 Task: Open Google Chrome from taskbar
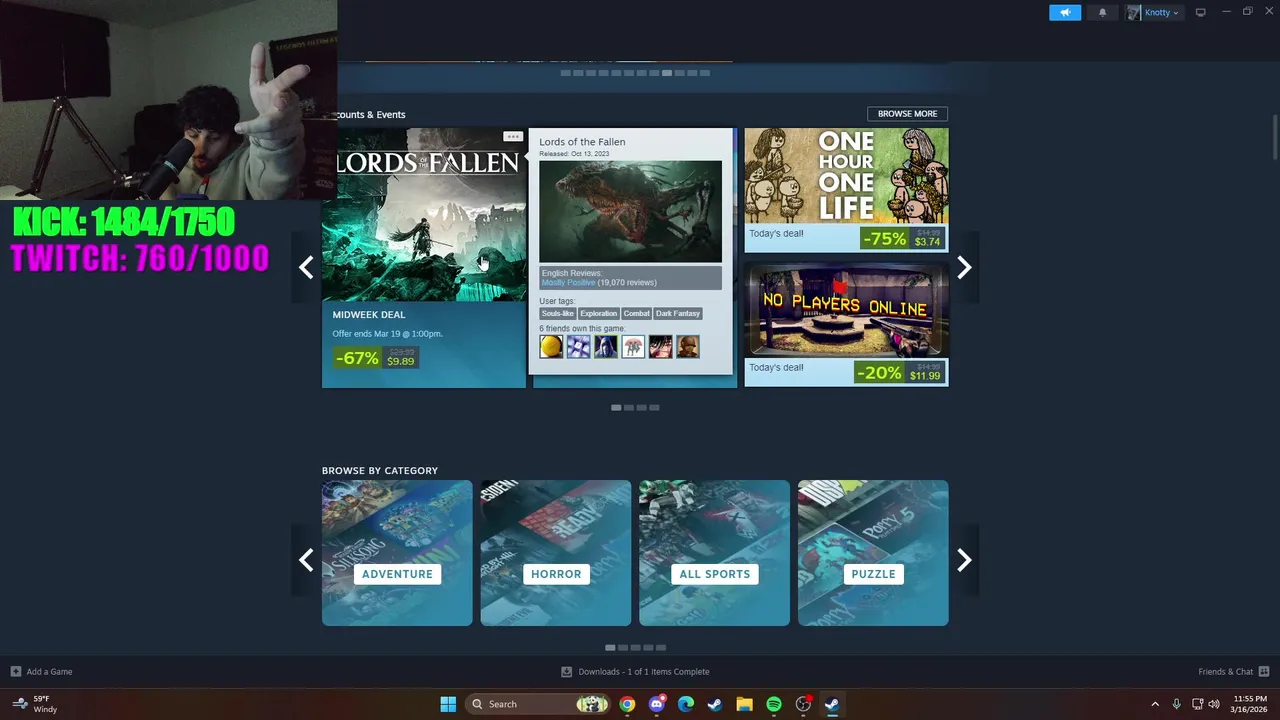pyautogui.click(x=627, y=704)
